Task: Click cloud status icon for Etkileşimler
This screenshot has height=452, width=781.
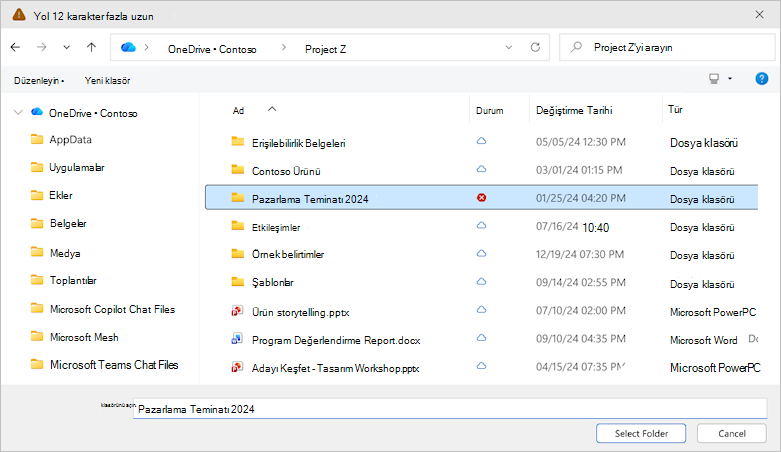Action: (481, 225)
